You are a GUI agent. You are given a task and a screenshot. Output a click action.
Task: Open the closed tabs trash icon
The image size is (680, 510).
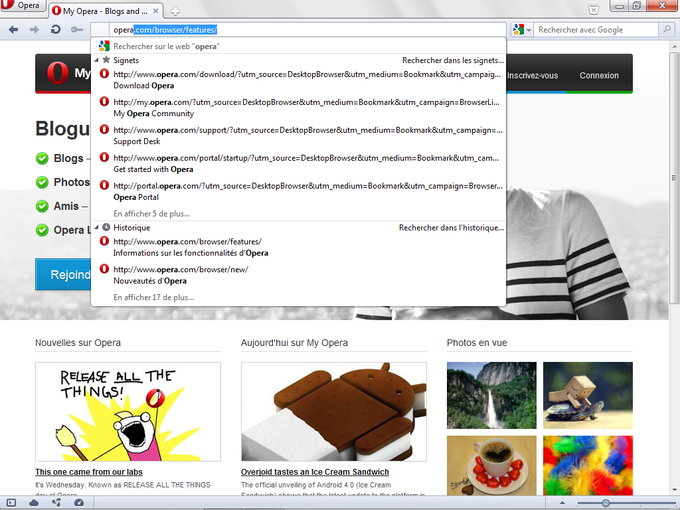593,9
